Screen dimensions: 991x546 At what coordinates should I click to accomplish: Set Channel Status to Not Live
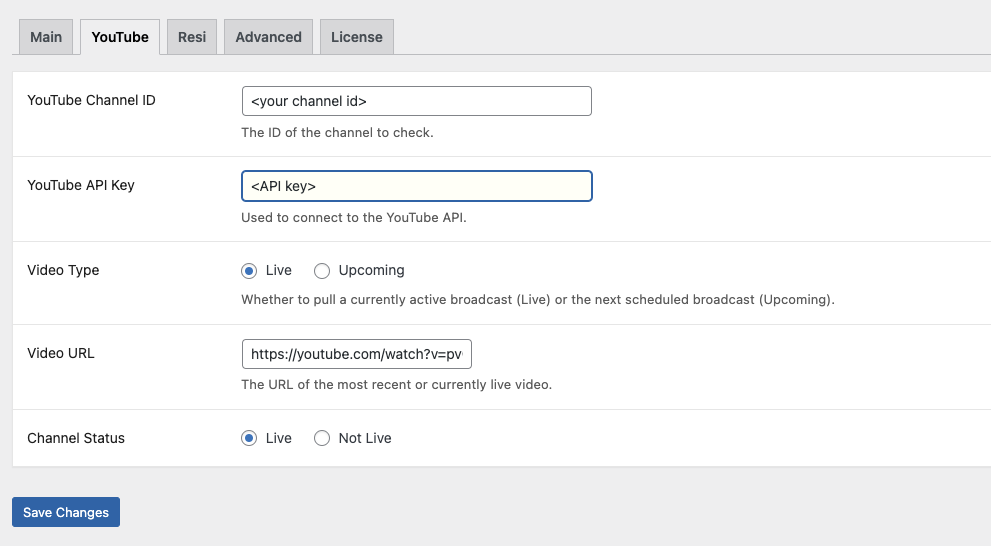(322, 438)
